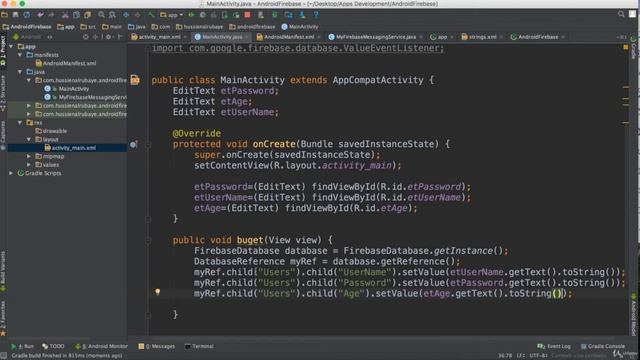Toggle tool window buttons via the bottom-left corner icon
This screenshot has height=360, width=640.
[x=3, y=356]
